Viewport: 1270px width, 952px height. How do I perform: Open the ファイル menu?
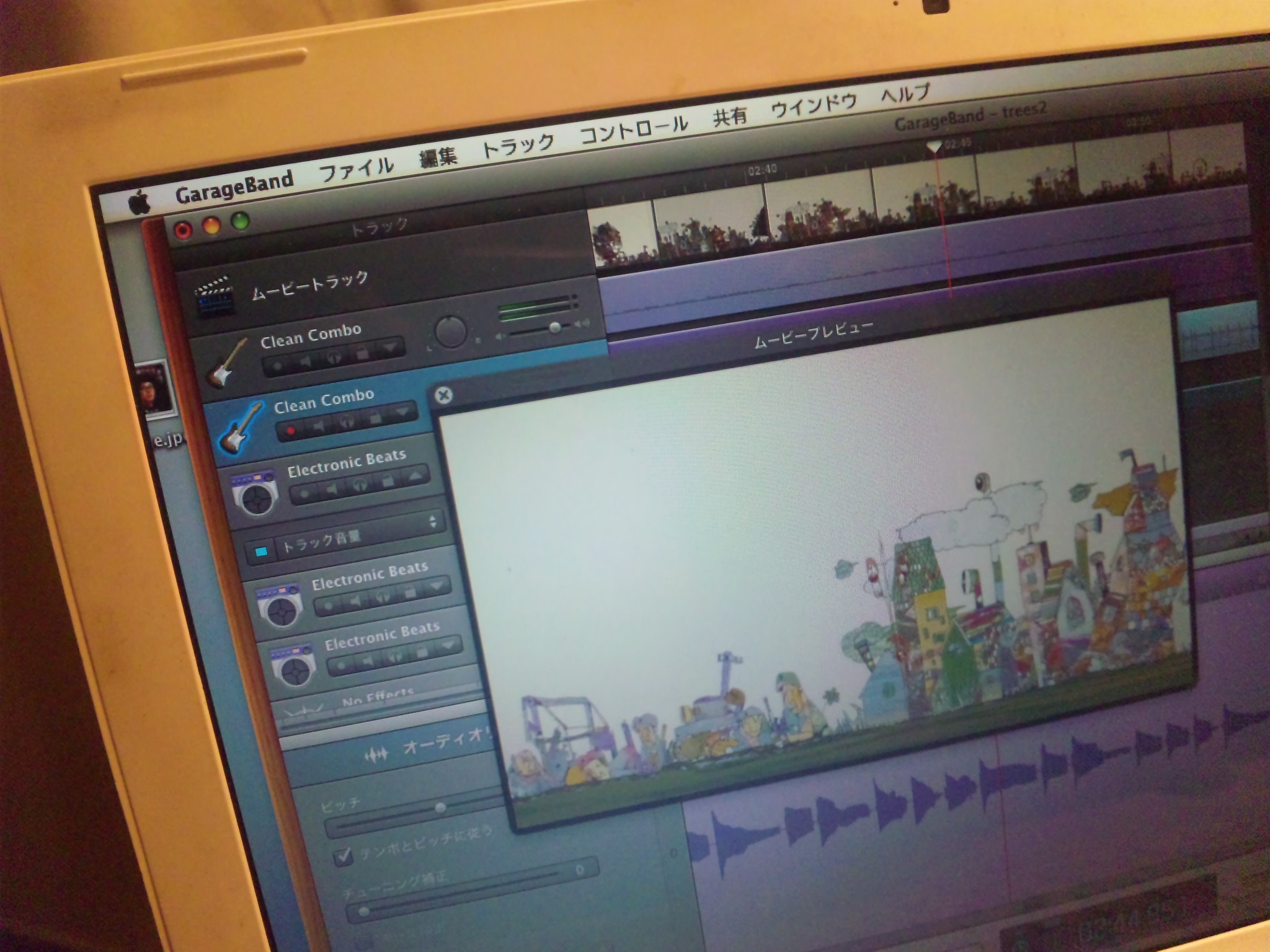[x=357, y=167]
